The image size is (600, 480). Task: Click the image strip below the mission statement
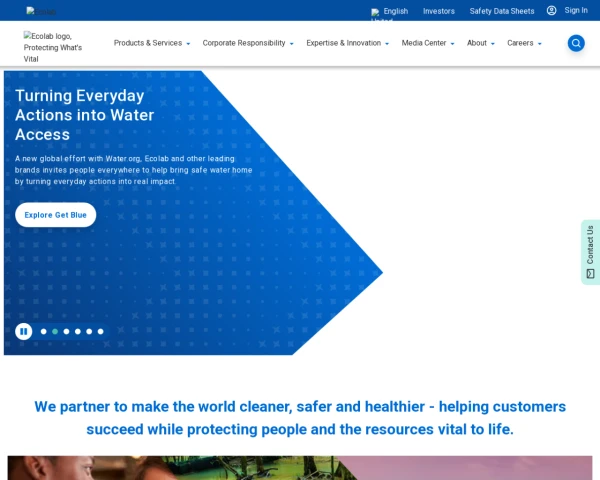[x=300, y=468]
